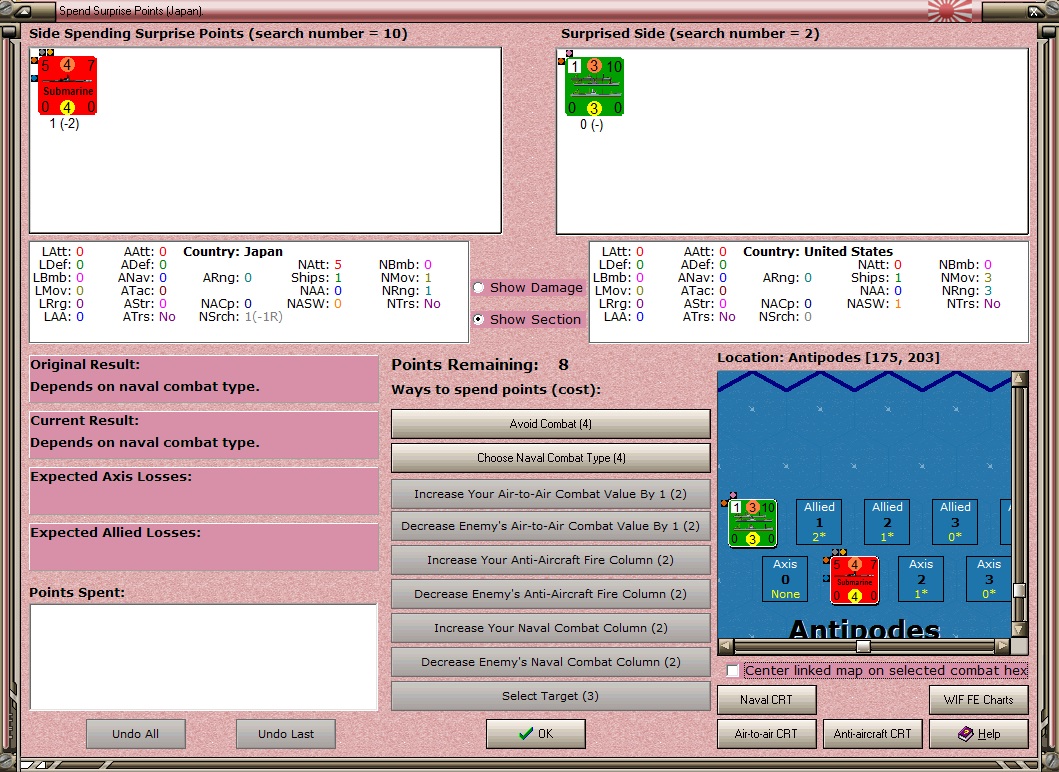
Task: Open Help with the book icon
Action: pos(979,734)
